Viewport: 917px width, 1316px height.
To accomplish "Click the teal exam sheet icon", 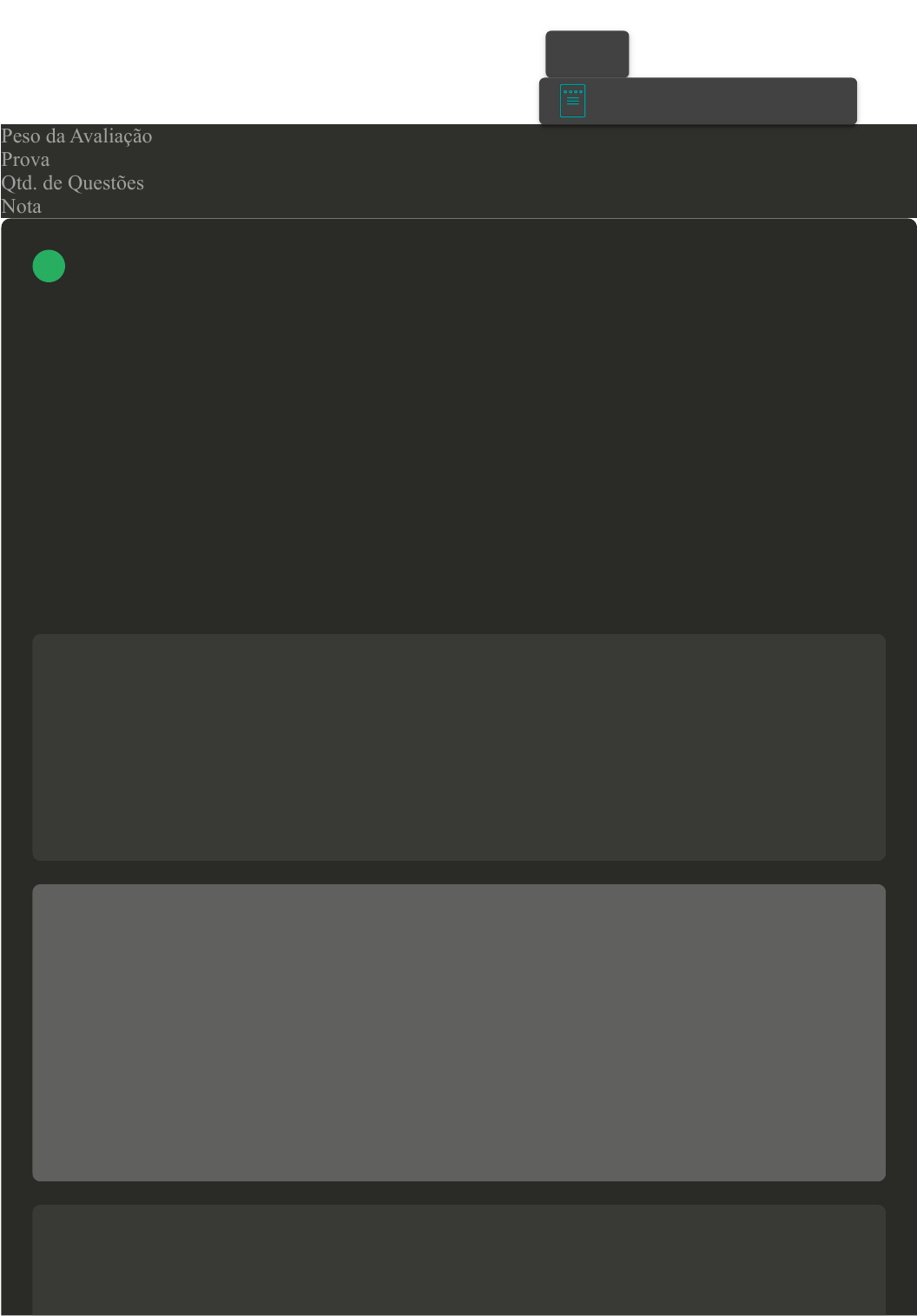I will tap(572, 101).
